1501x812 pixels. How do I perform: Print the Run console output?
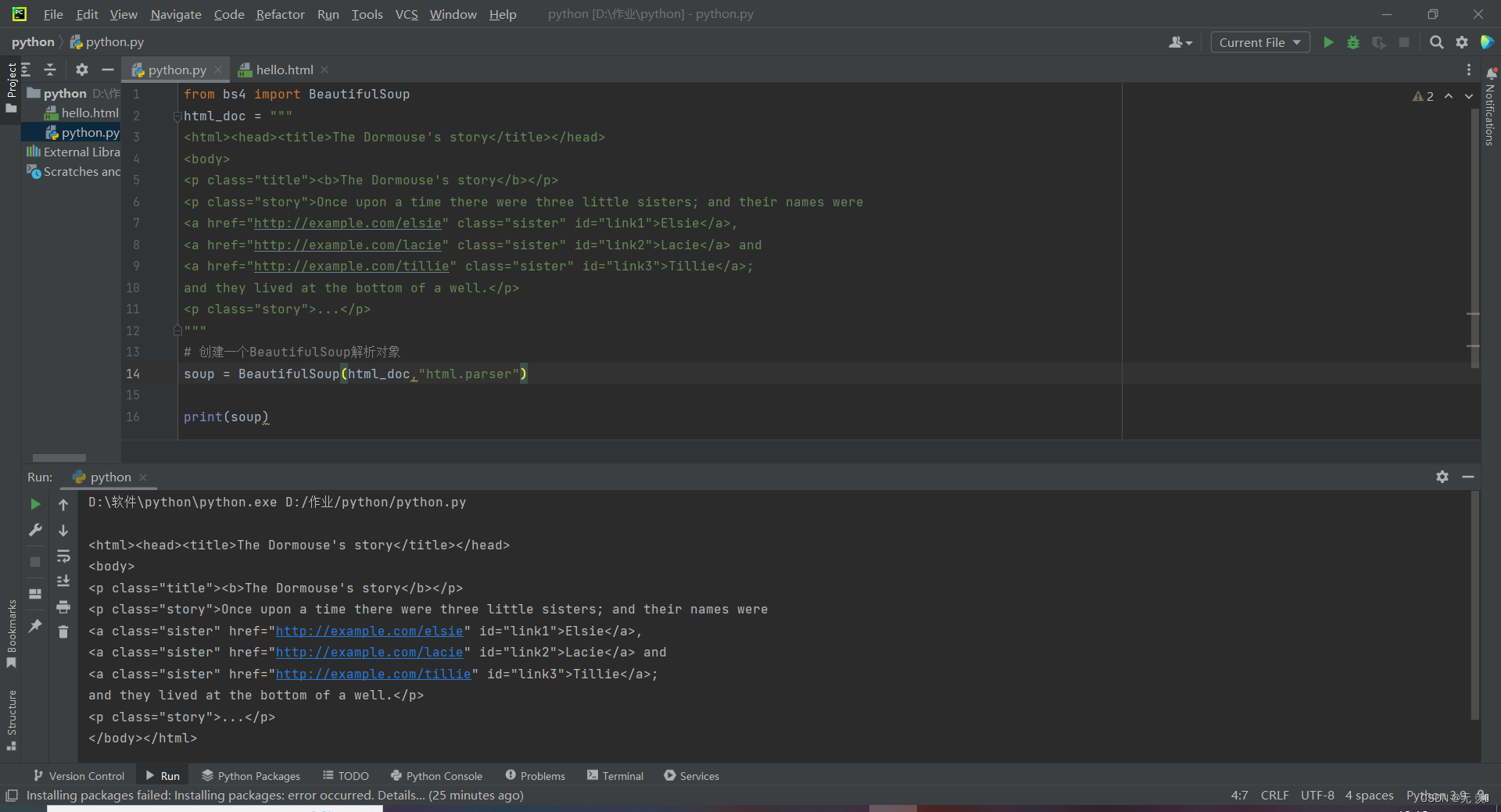coord(63,606)
